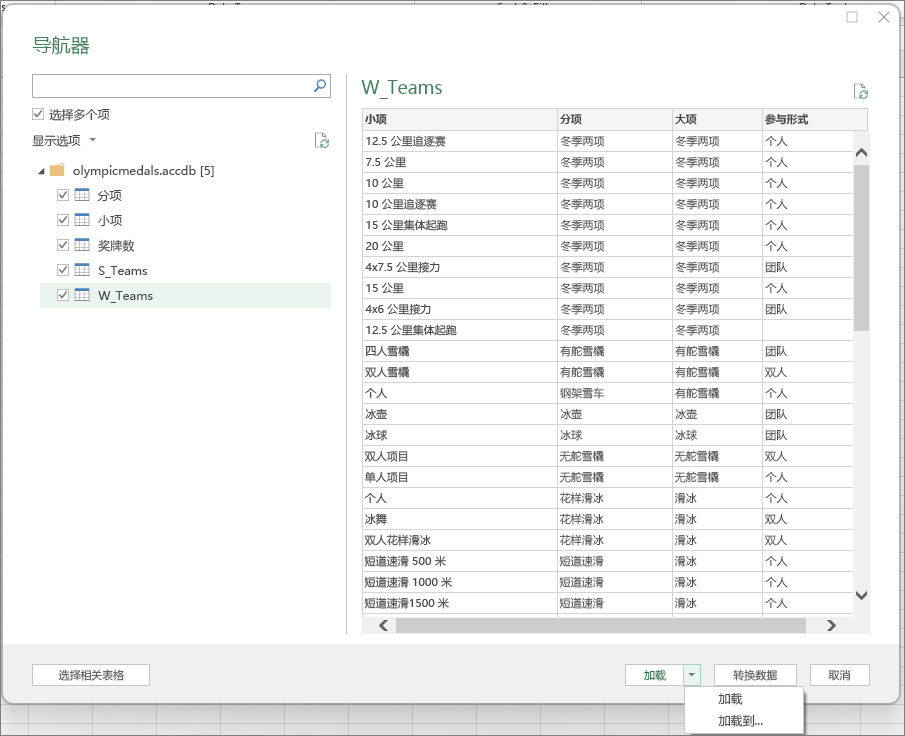The width and height of the screenshot is (905, 736).
Task: Click the table icon beside W_Teams
Action: pos(82,294)
